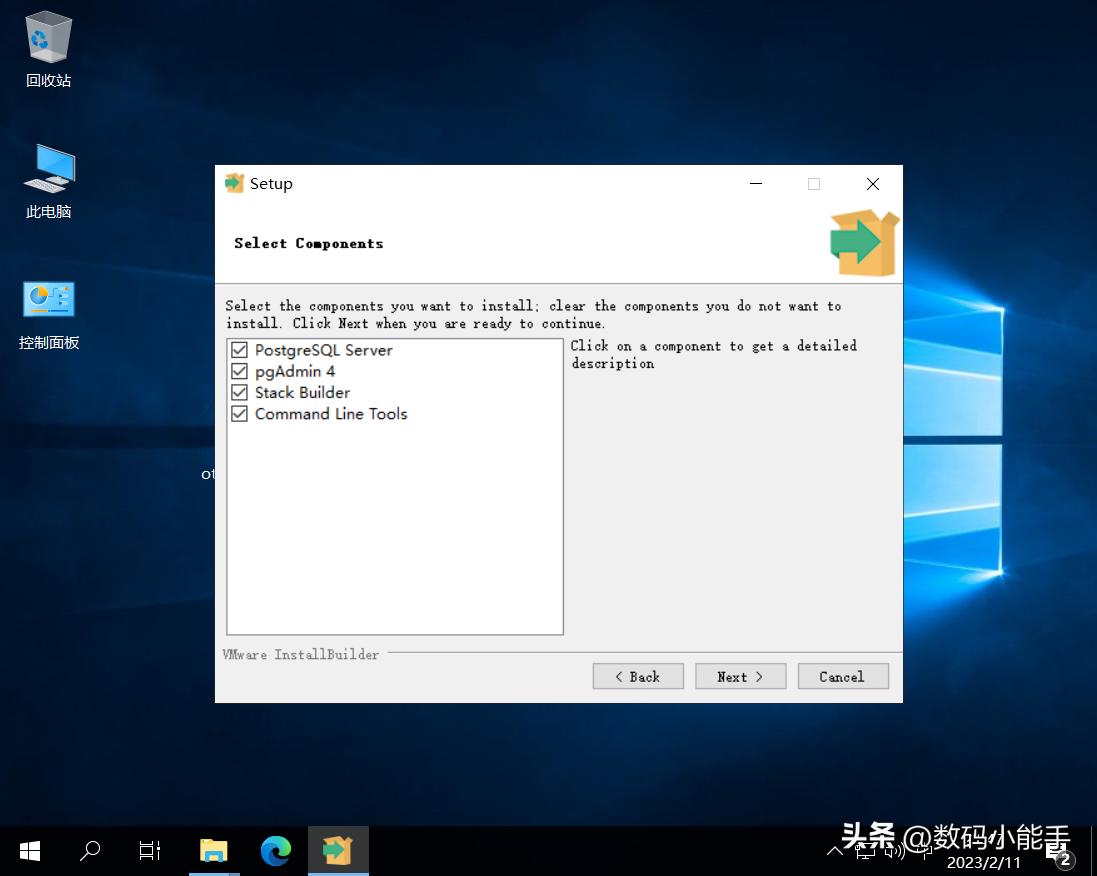Select the pgAdmin 4 label for description
Viewport: 1097px width, 876px height.
click(x=295, y=371)
